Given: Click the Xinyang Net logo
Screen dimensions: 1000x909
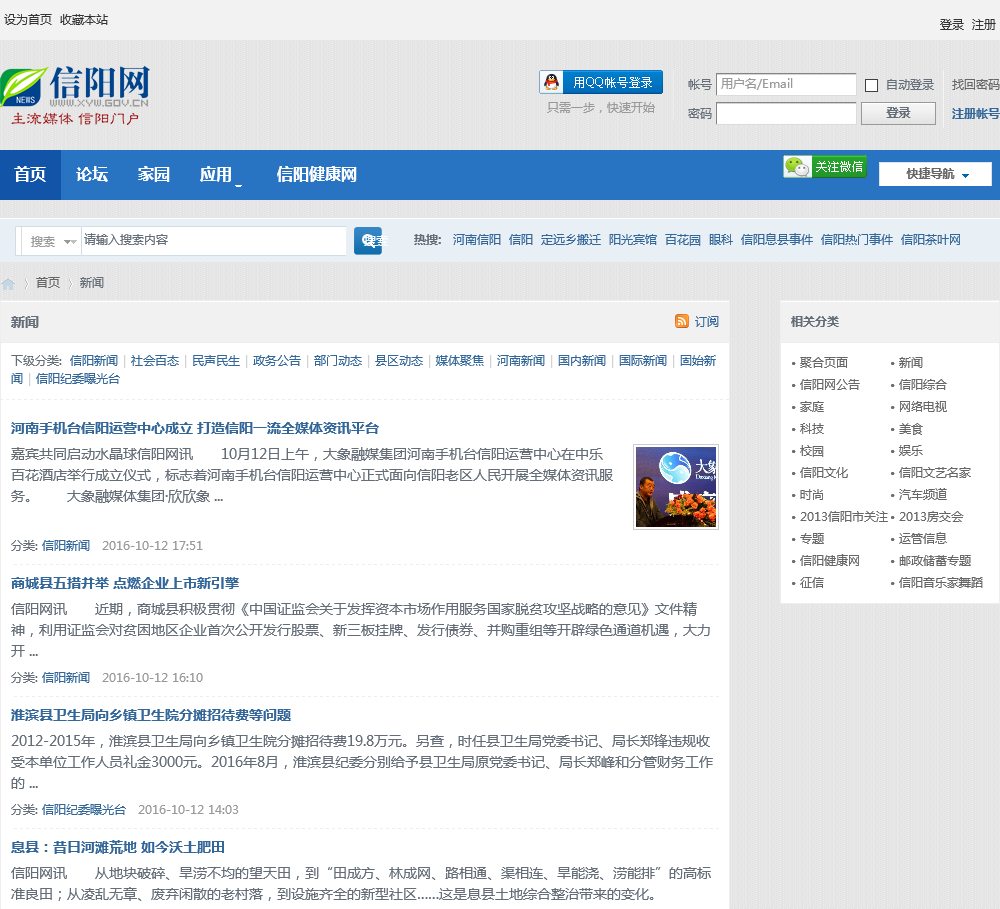Looking at the screenshot, I should pos(75,95).
